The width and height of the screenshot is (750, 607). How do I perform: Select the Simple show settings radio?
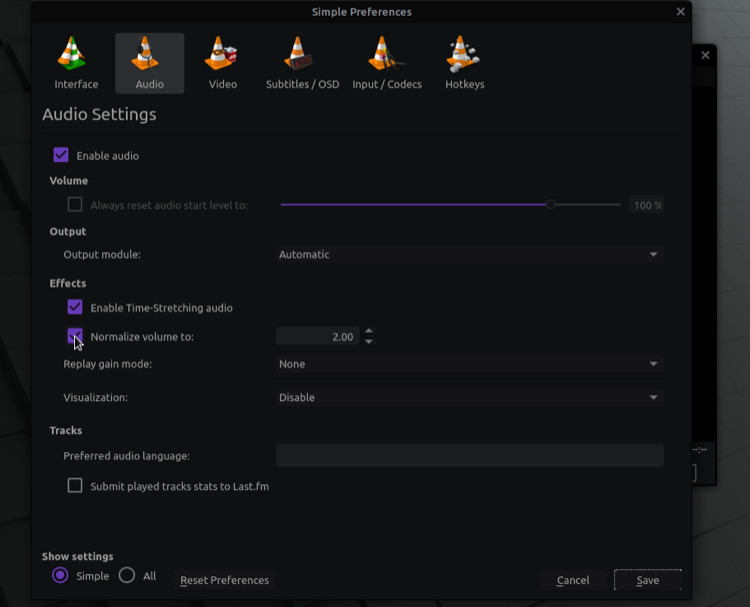pyautogui.click(x=60, y=575)
